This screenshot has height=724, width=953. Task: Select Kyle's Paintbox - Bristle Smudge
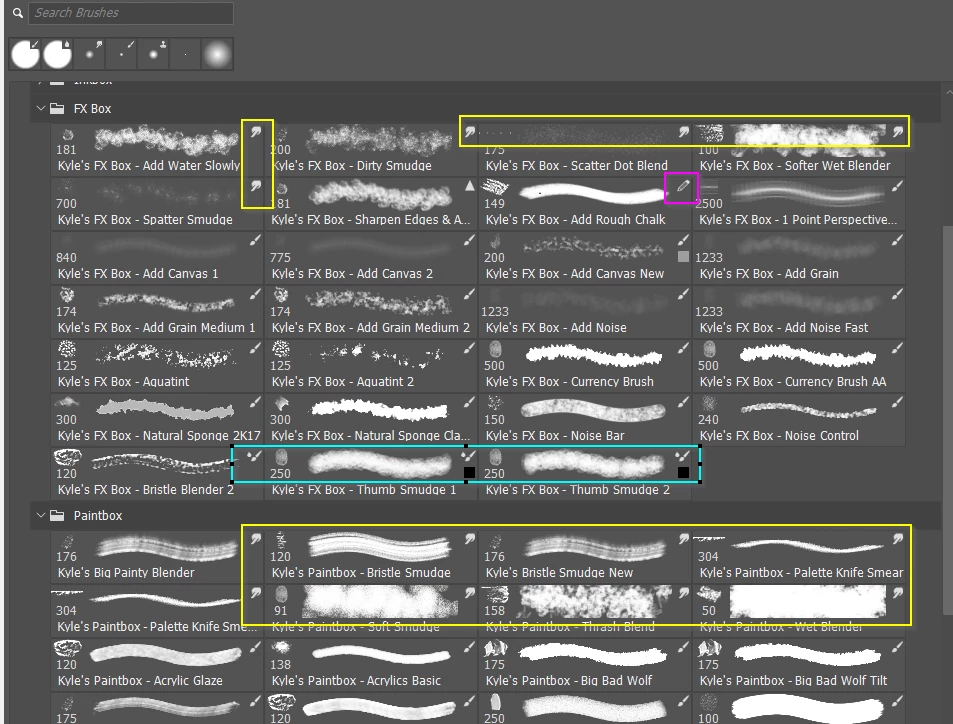371,557
